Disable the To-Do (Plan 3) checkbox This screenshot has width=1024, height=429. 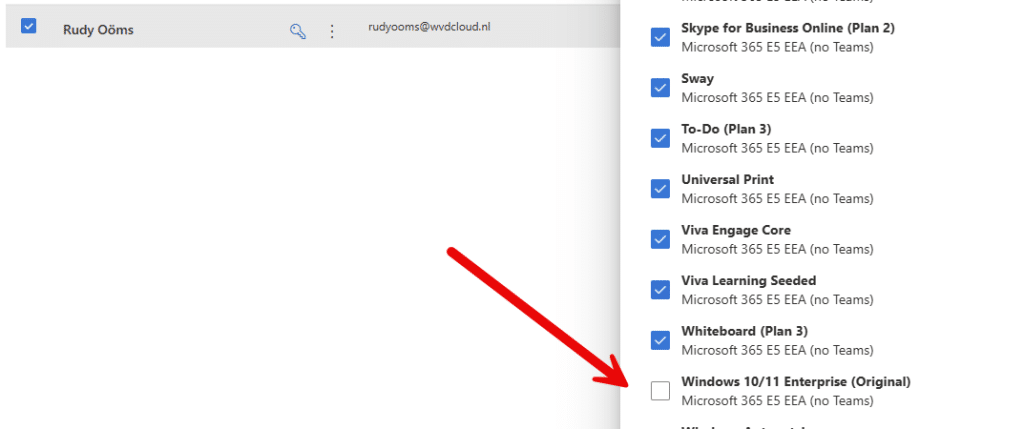[660, 138]
